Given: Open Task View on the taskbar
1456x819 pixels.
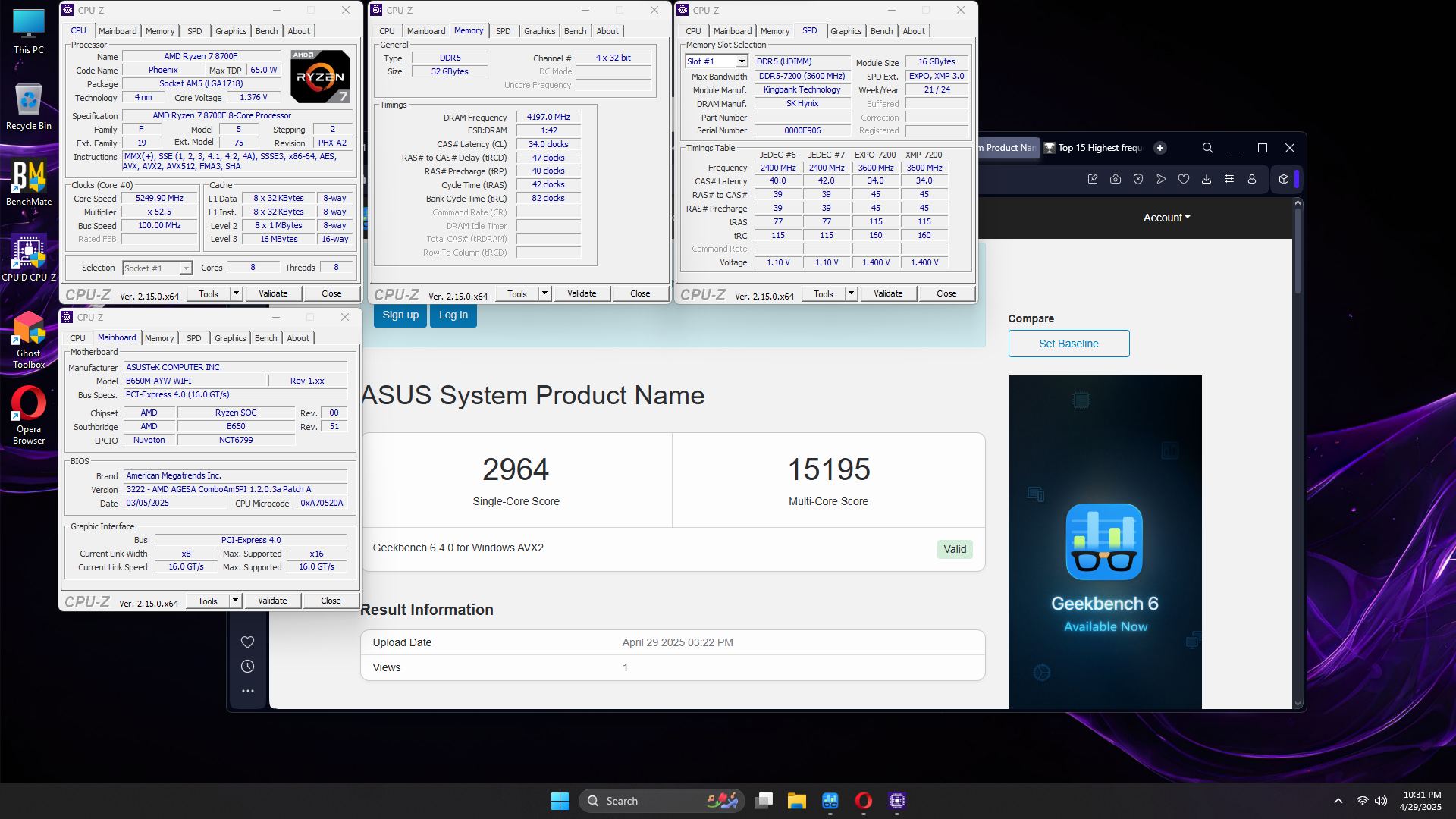Looking at the screenshot, I should (764, 801).
